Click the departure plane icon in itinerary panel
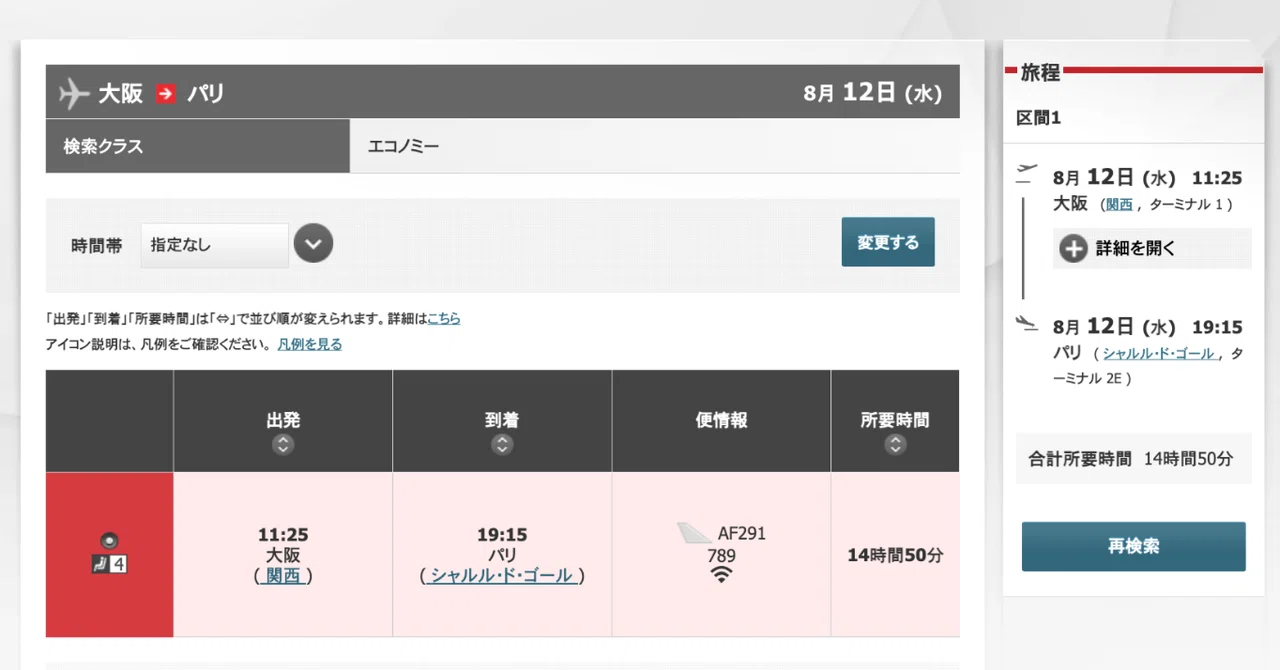This screenshot has height=670, width=1280. (1027, 174)
